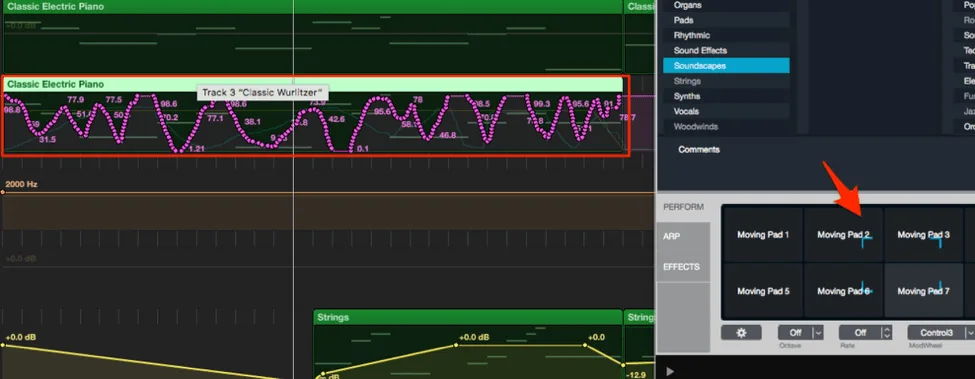Choose the Synths category

point(726,96)
